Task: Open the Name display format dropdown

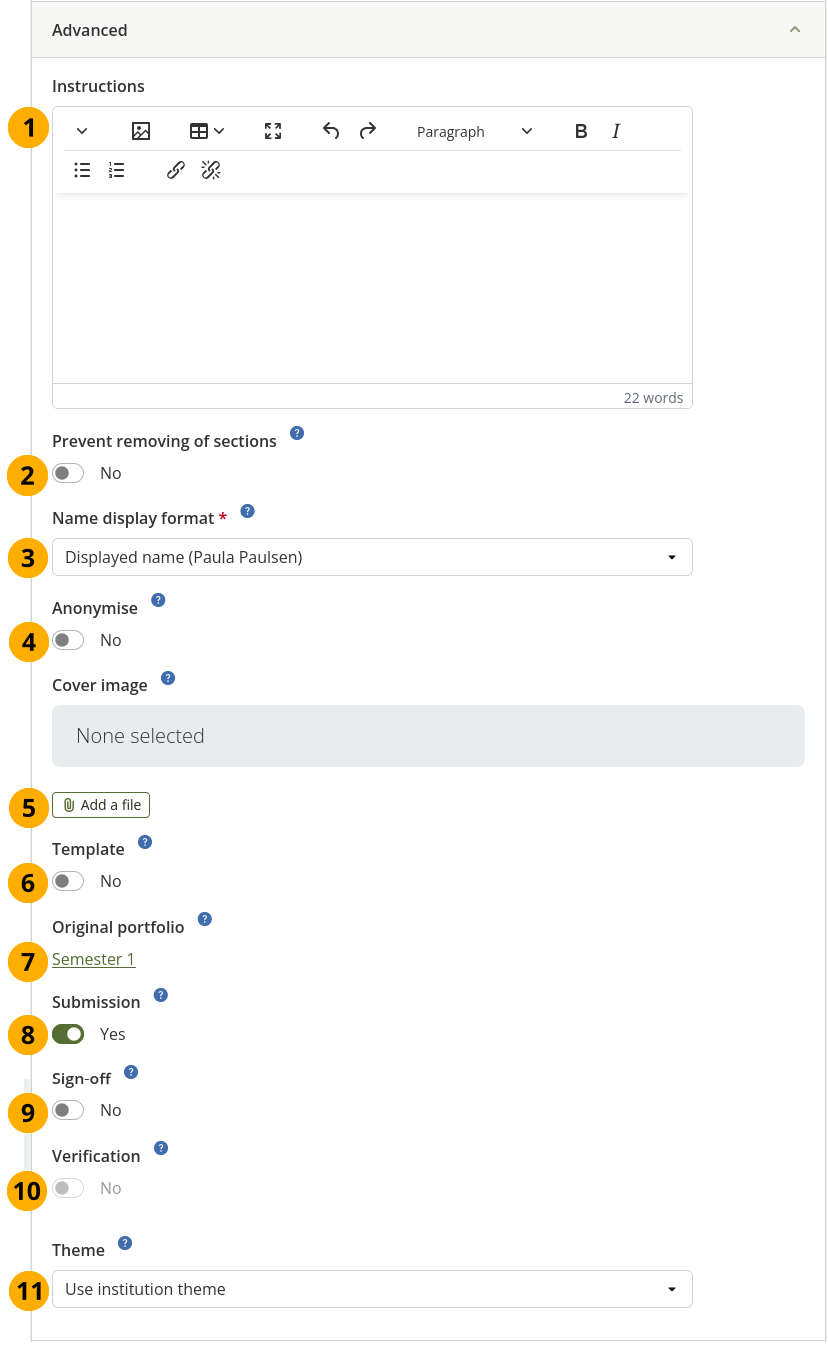Action: [x=372, y=557]
